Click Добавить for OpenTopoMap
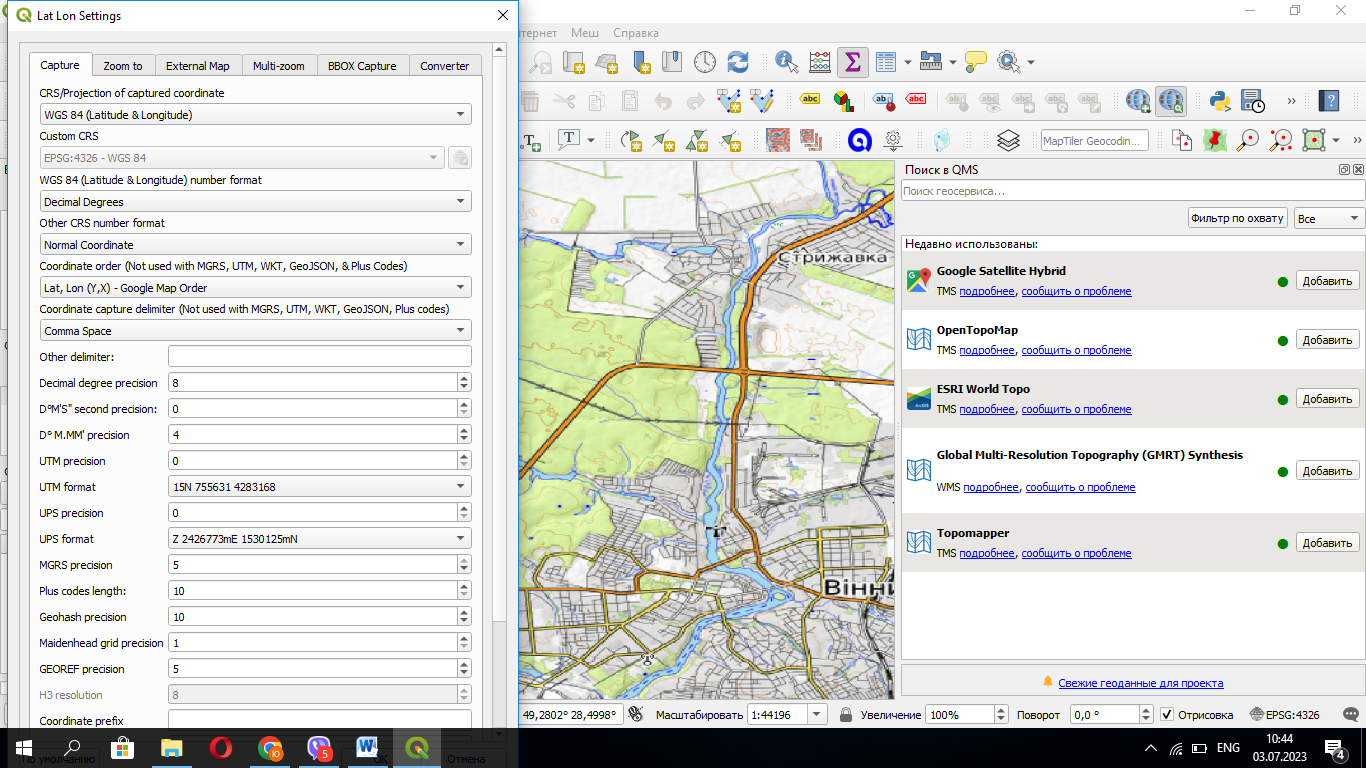The width and height of the screenshot is (1366, 768). [1327, 340]
